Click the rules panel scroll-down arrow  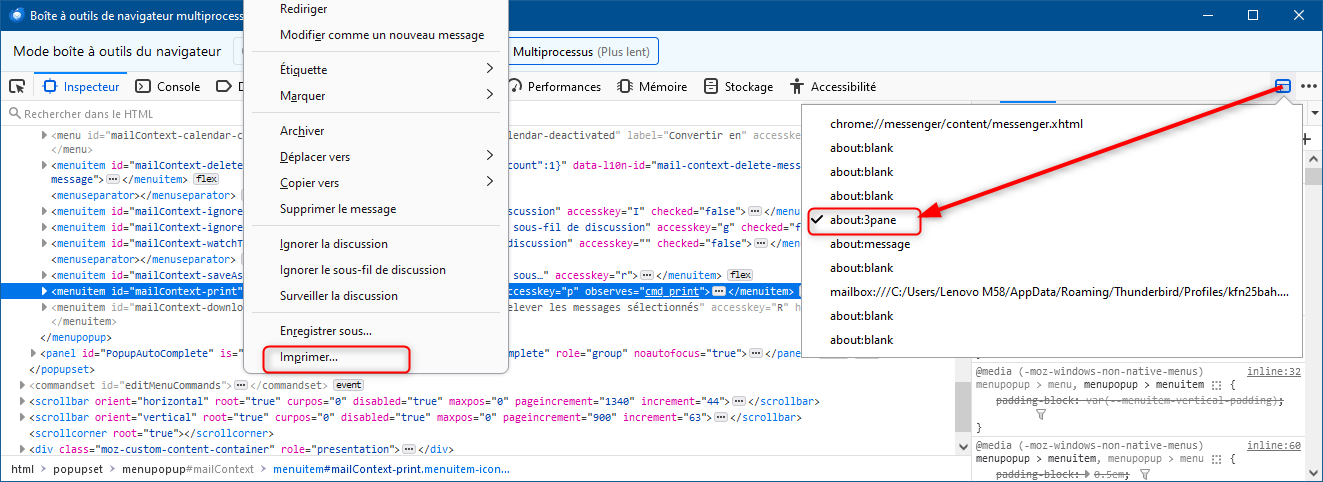point(1313,472)
